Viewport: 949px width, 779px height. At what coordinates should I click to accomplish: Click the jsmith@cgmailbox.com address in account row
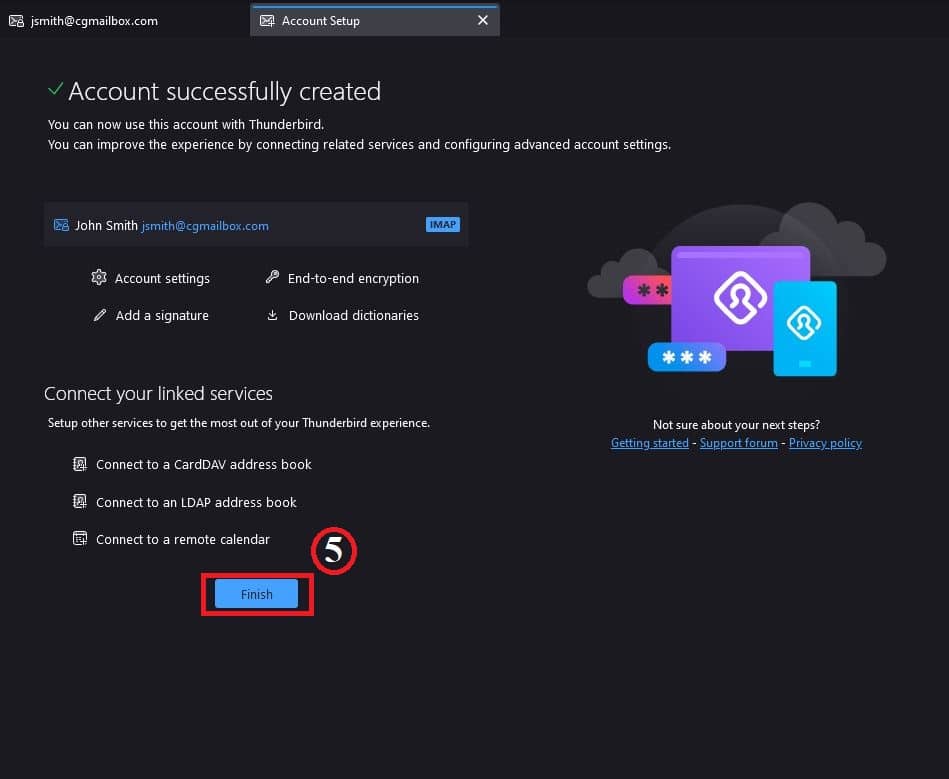[x=205, y=226]
